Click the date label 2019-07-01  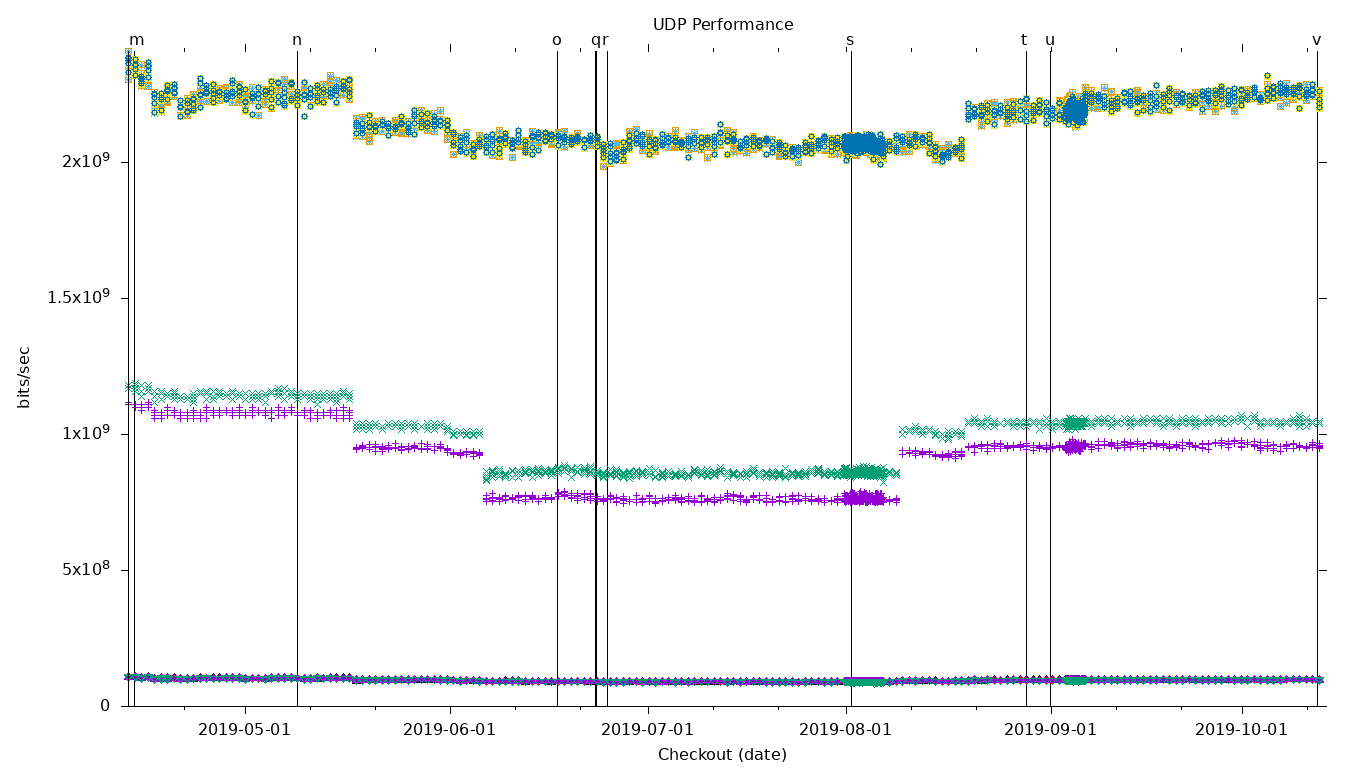648,730
